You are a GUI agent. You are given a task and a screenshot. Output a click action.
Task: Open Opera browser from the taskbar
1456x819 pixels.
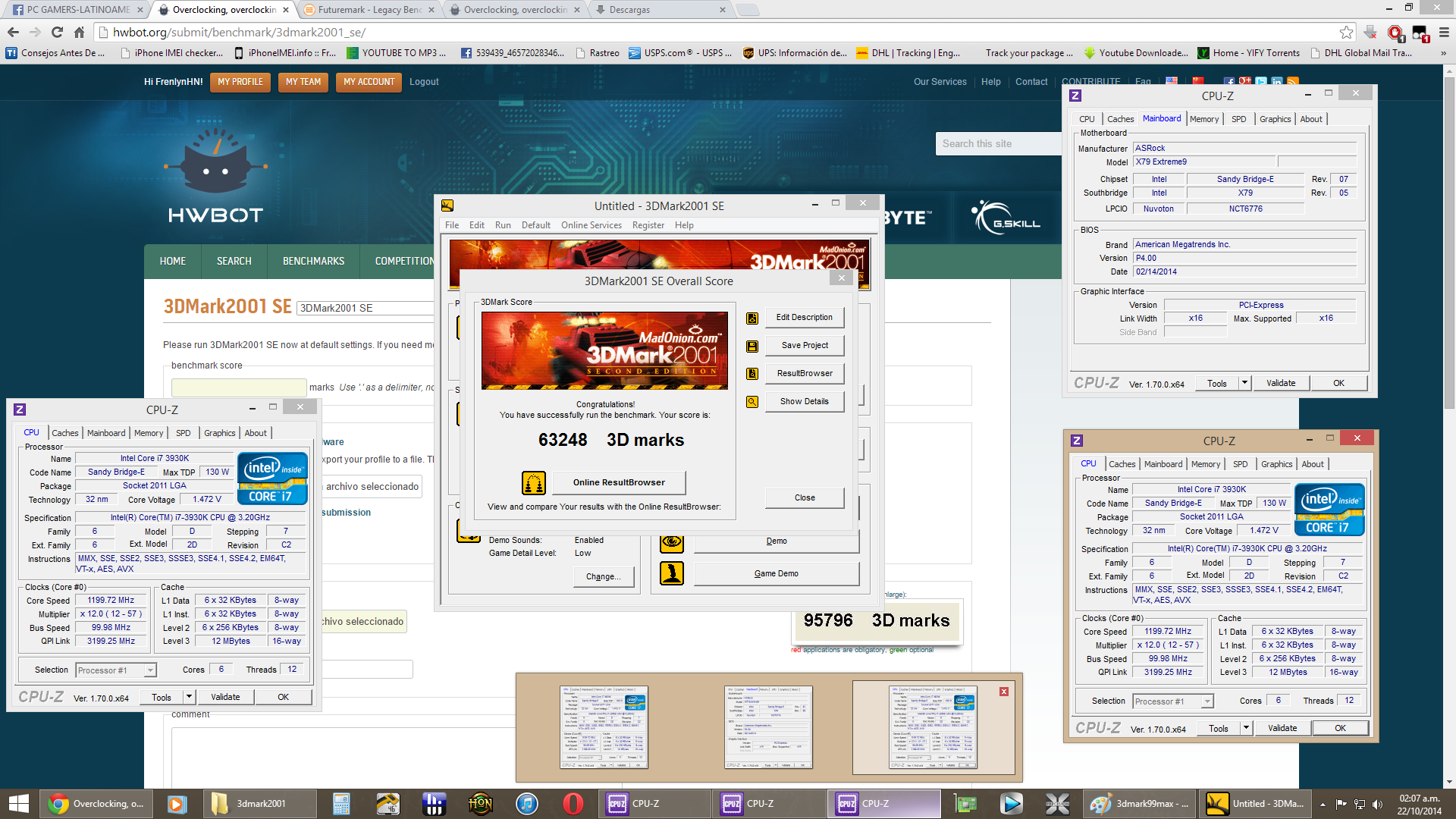pyautogui.click(x=573, y=803)
